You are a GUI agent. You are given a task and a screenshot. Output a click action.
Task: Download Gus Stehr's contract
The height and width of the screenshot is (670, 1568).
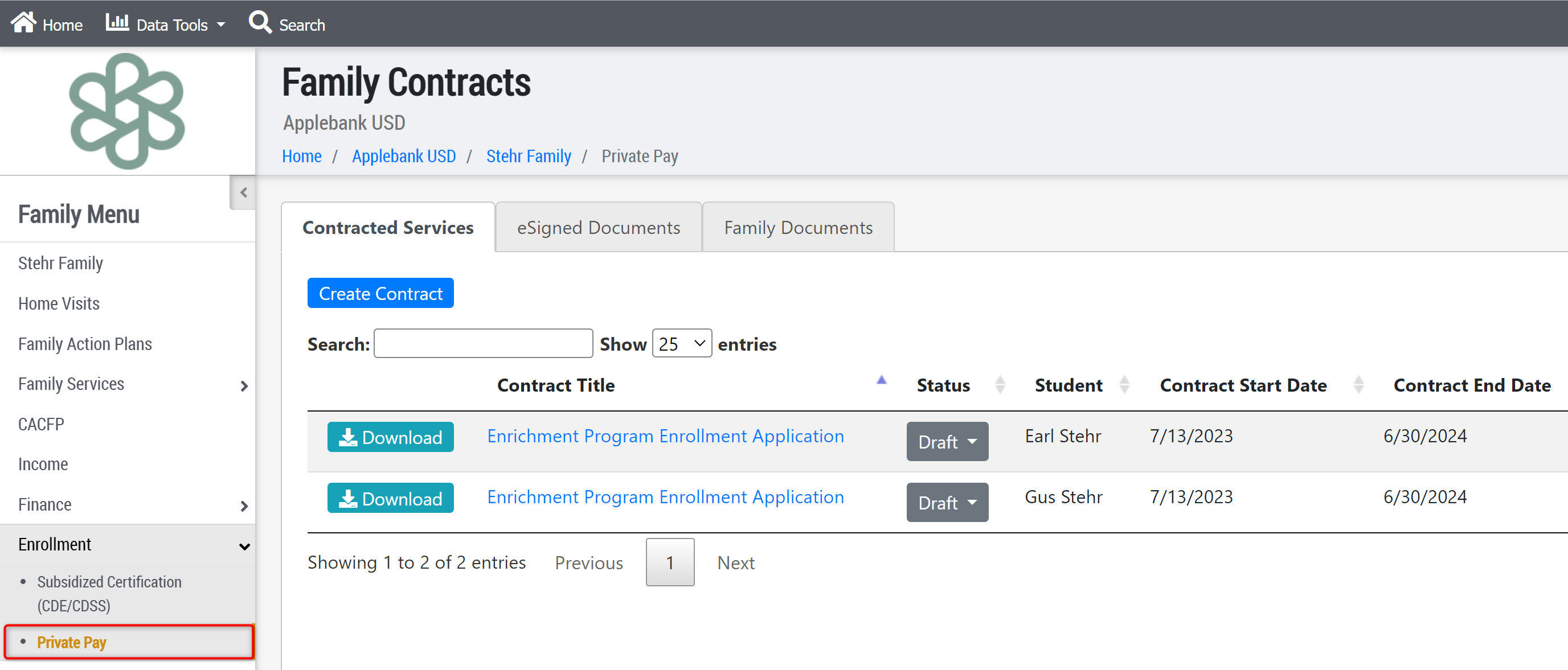(x=390, y=498)
